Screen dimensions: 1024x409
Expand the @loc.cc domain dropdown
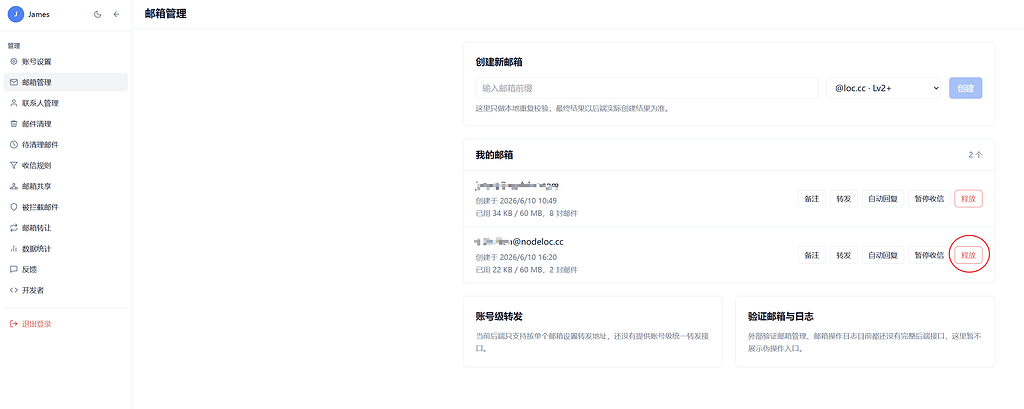point(883,88)
